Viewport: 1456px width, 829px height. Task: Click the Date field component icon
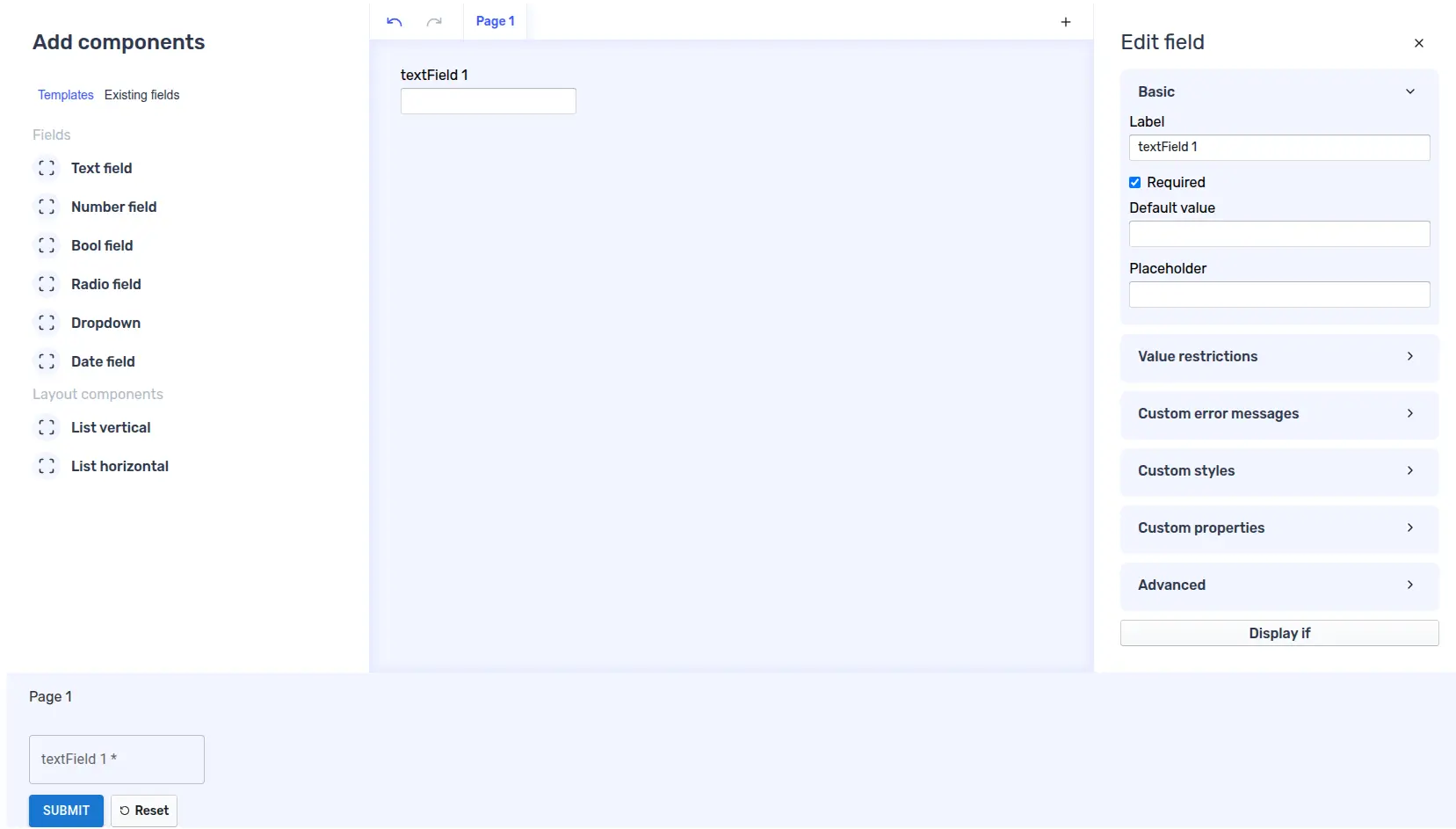click(47, 361)
